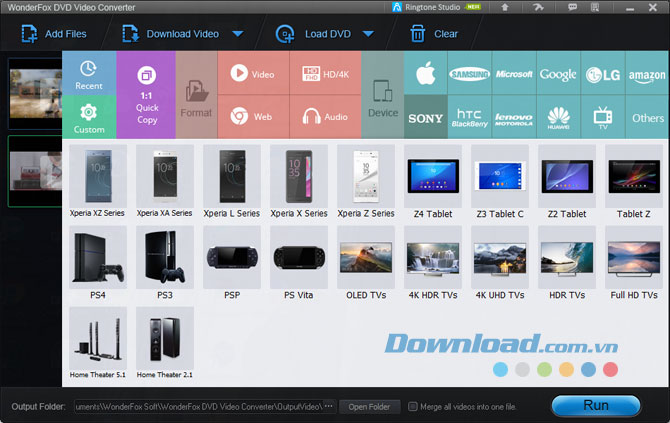Screen dimensions: 670x423
Task: Select the Apple device brand
Action: [x=426, y=73]
